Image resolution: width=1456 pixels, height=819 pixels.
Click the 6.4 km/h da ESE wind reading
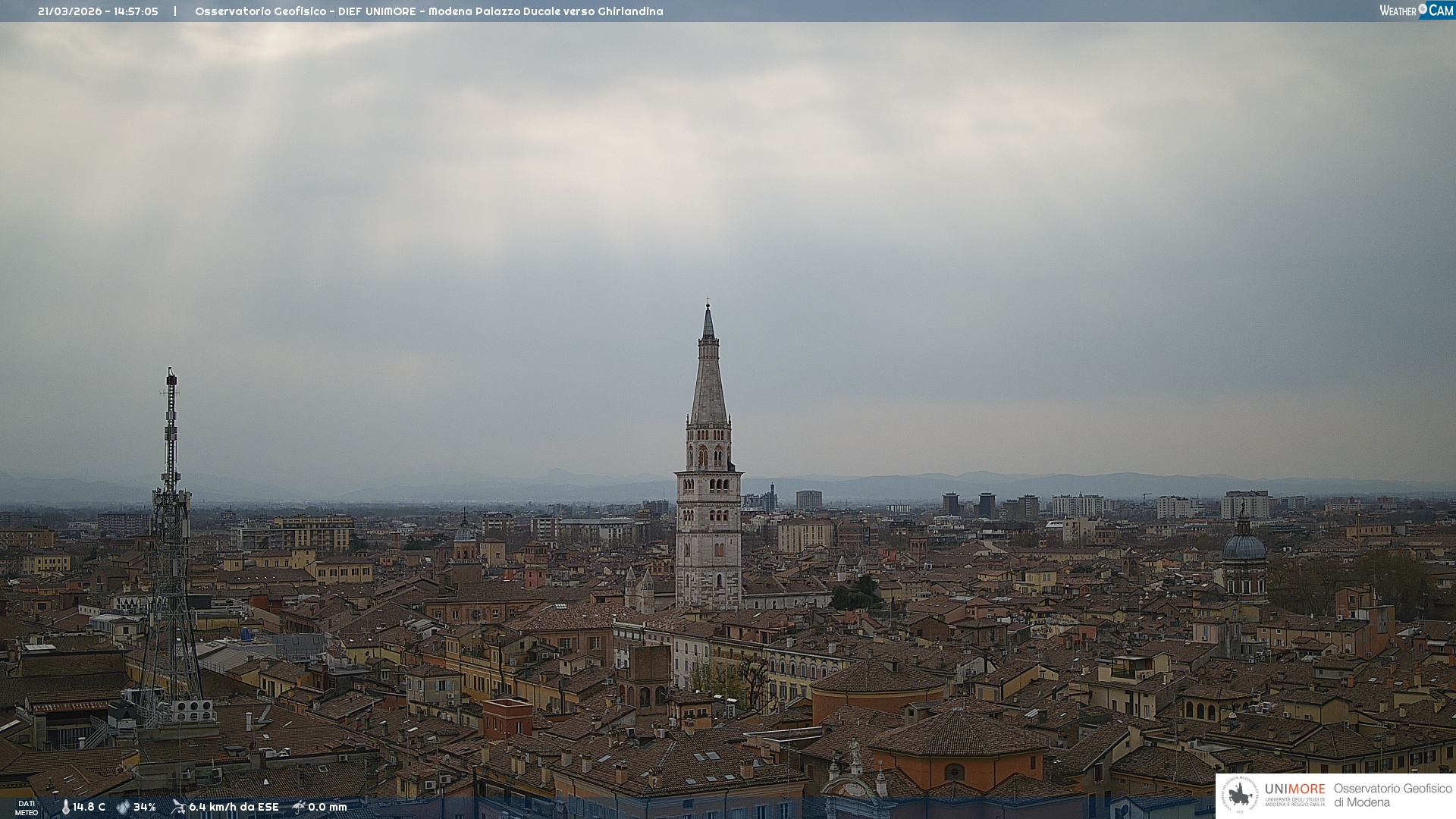[x=234, y=807]
